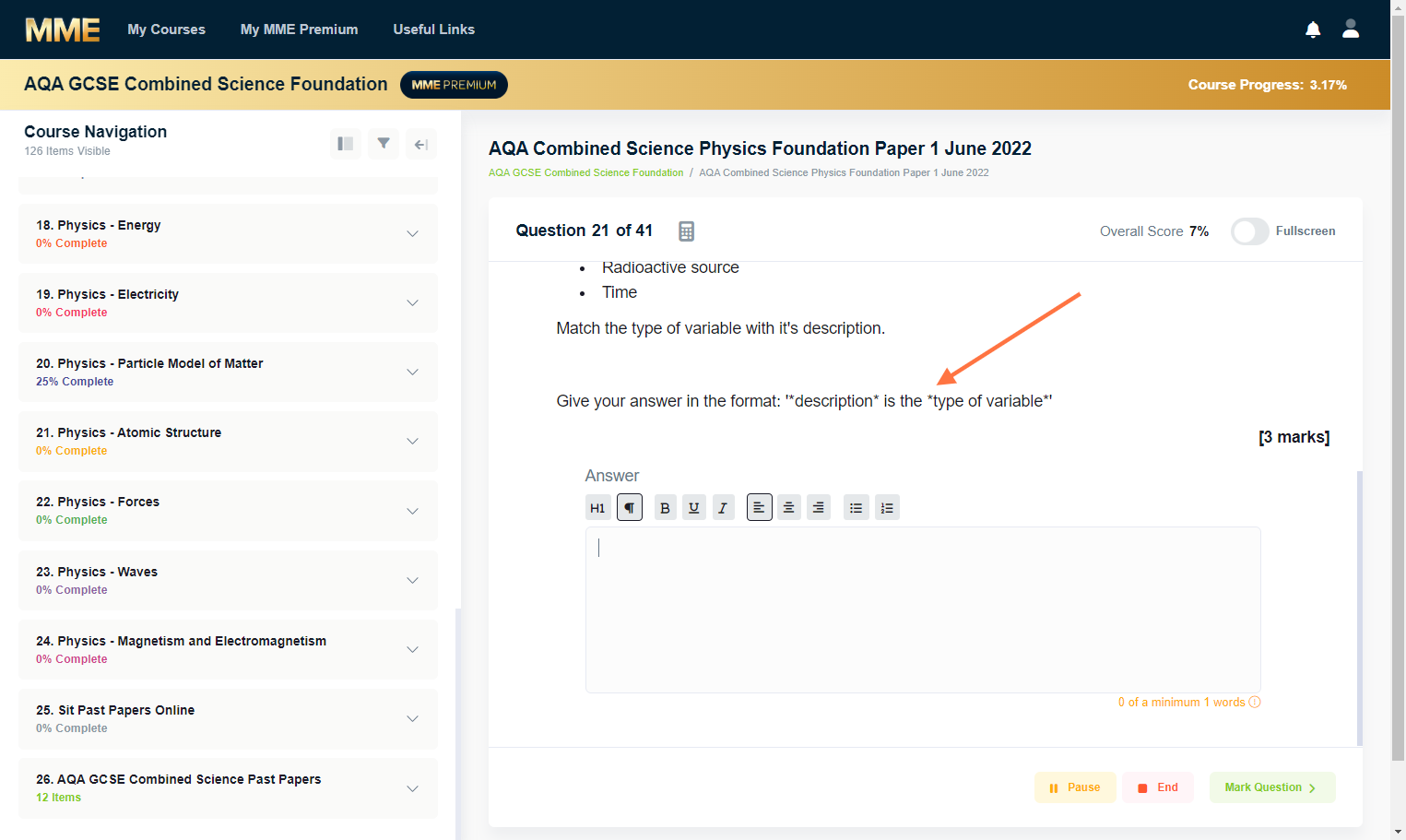The width and height of the screenshot is (1406, 840).
Task: Expand 23. Physics - Waves section
Action: point(229,580)
